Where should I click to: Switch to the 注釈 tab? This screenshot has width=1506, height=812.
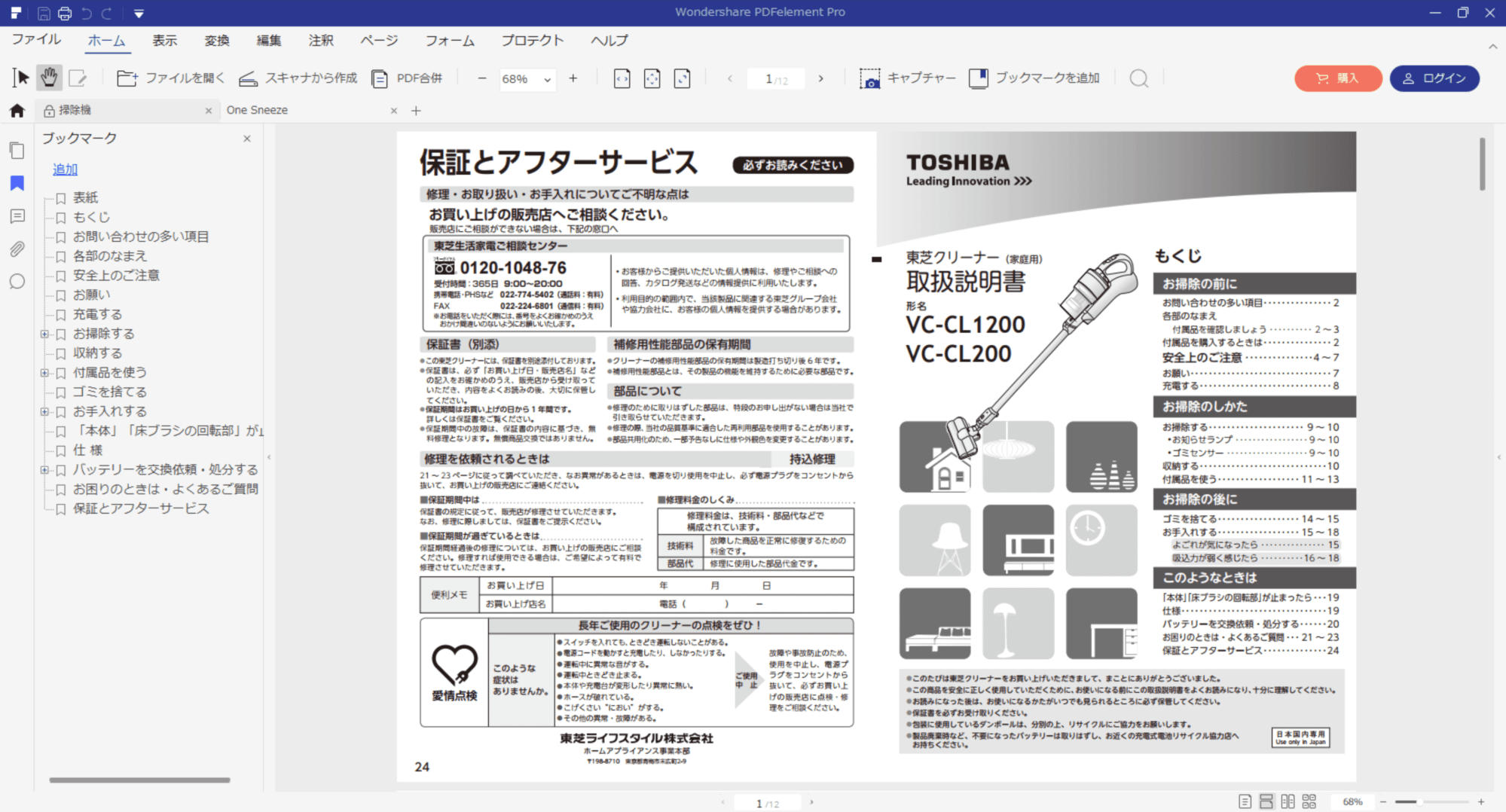point(321,41)
